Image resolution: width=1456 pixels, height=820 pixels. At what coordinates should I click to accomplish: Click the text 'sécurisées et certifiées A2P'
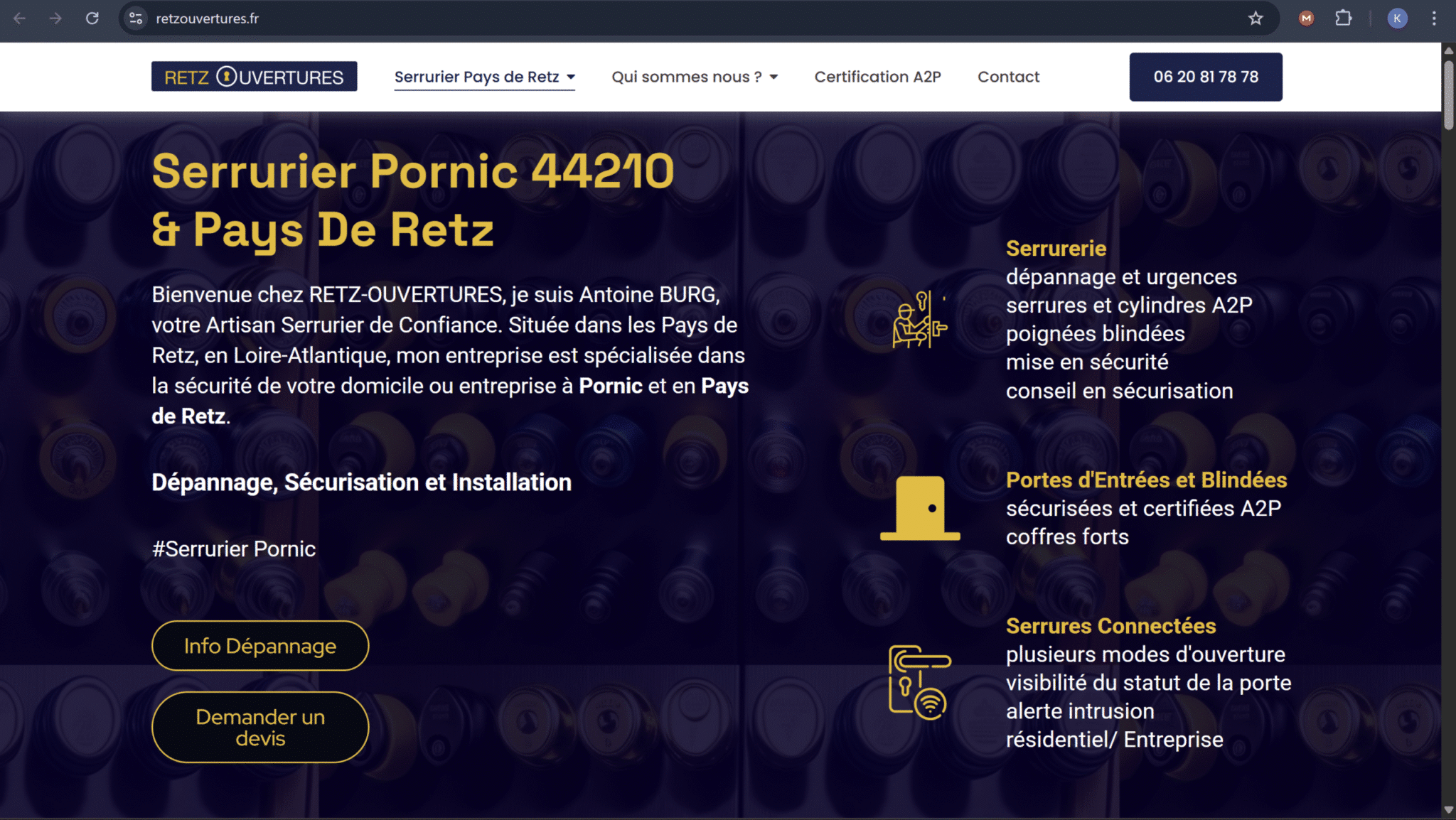1143,508
